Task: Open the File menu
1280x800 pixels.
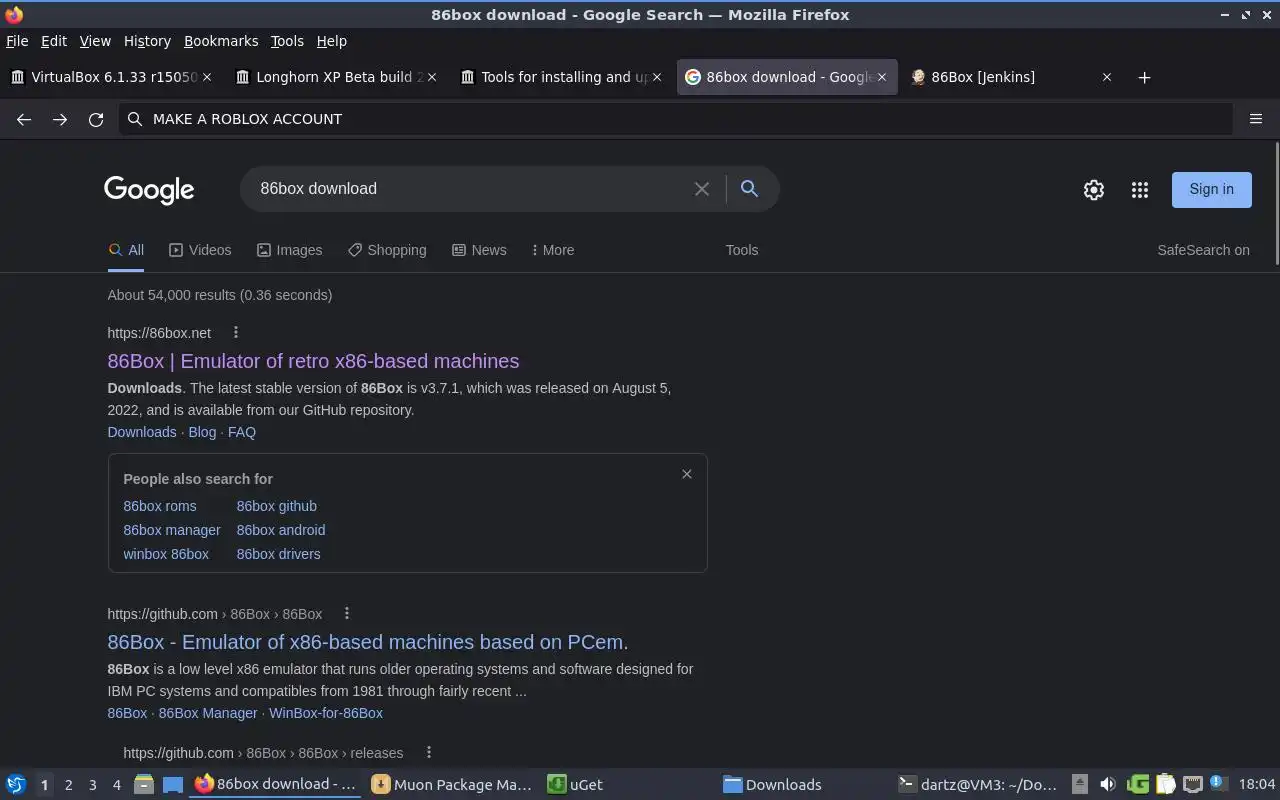Action: (x=17, y=41)
